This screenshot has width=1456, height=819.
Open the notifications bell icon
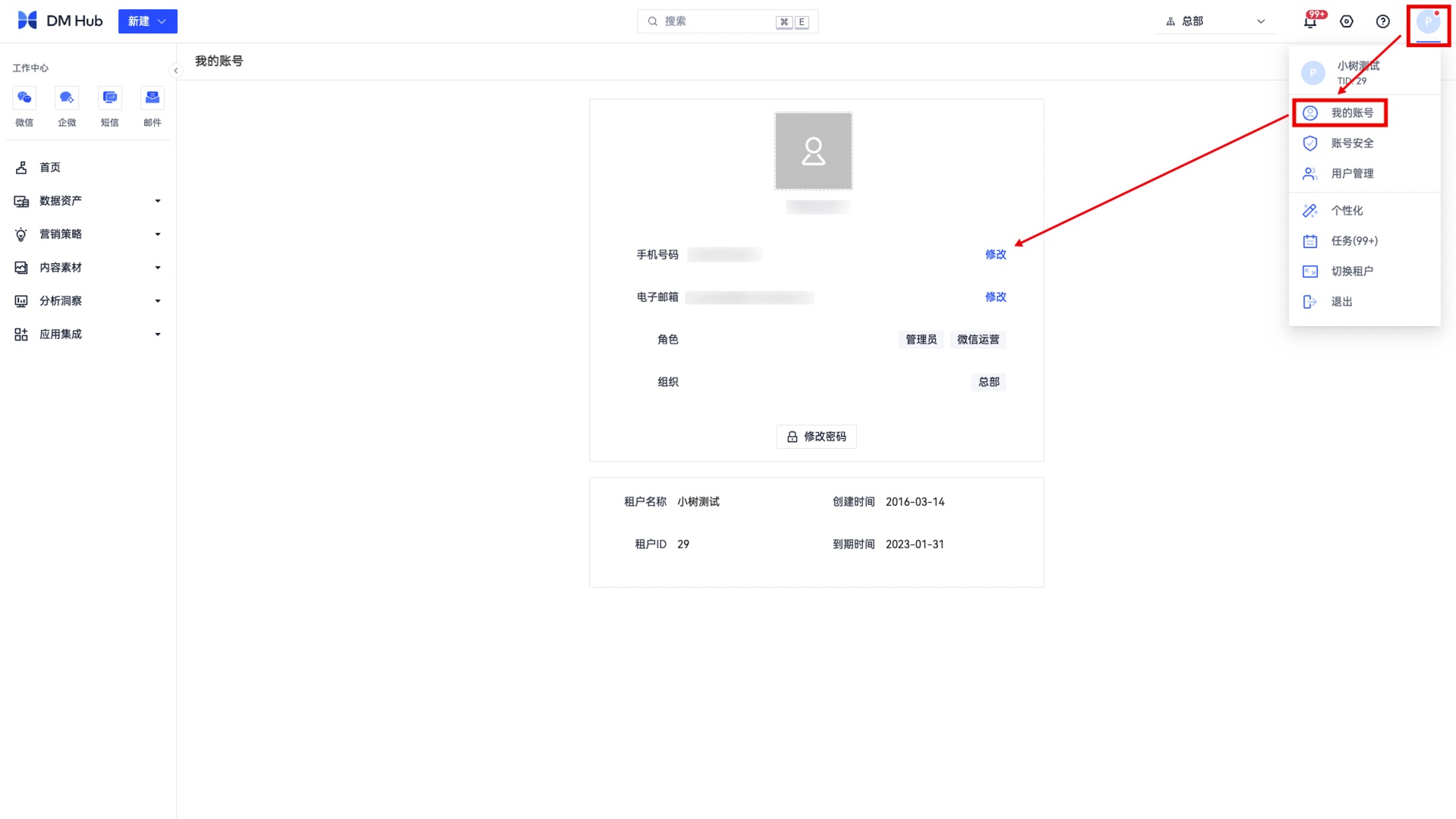pos(1310,21)
